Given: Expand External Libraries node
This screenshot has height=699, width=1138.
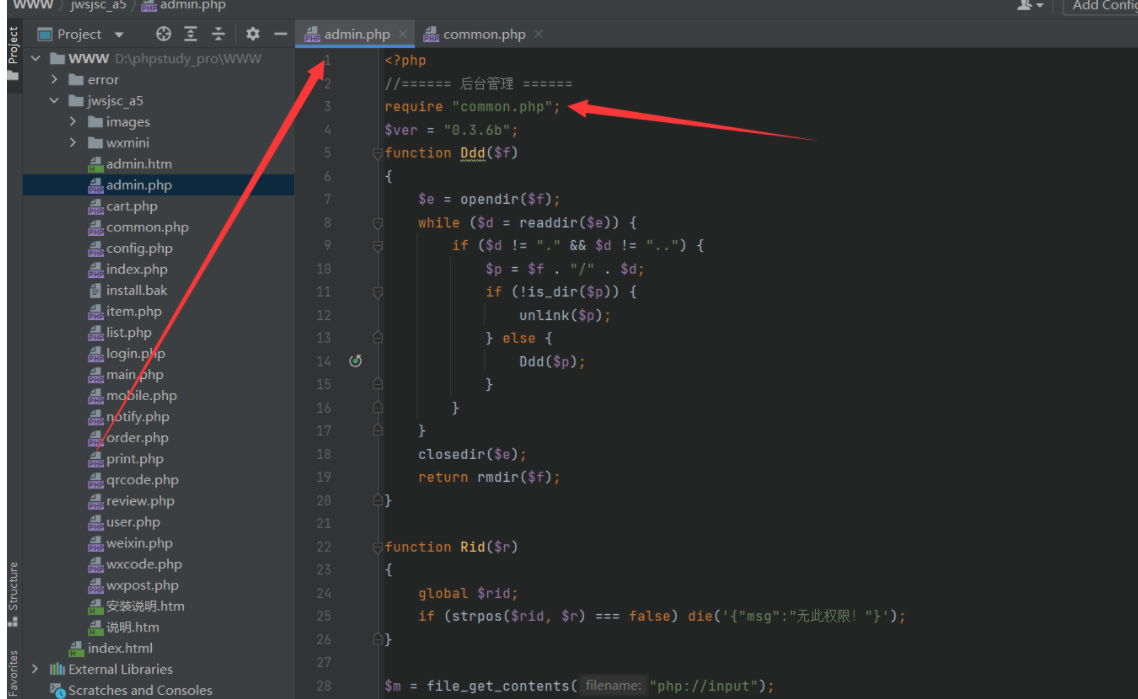Looking at the screenshot, I should point(36,669).
